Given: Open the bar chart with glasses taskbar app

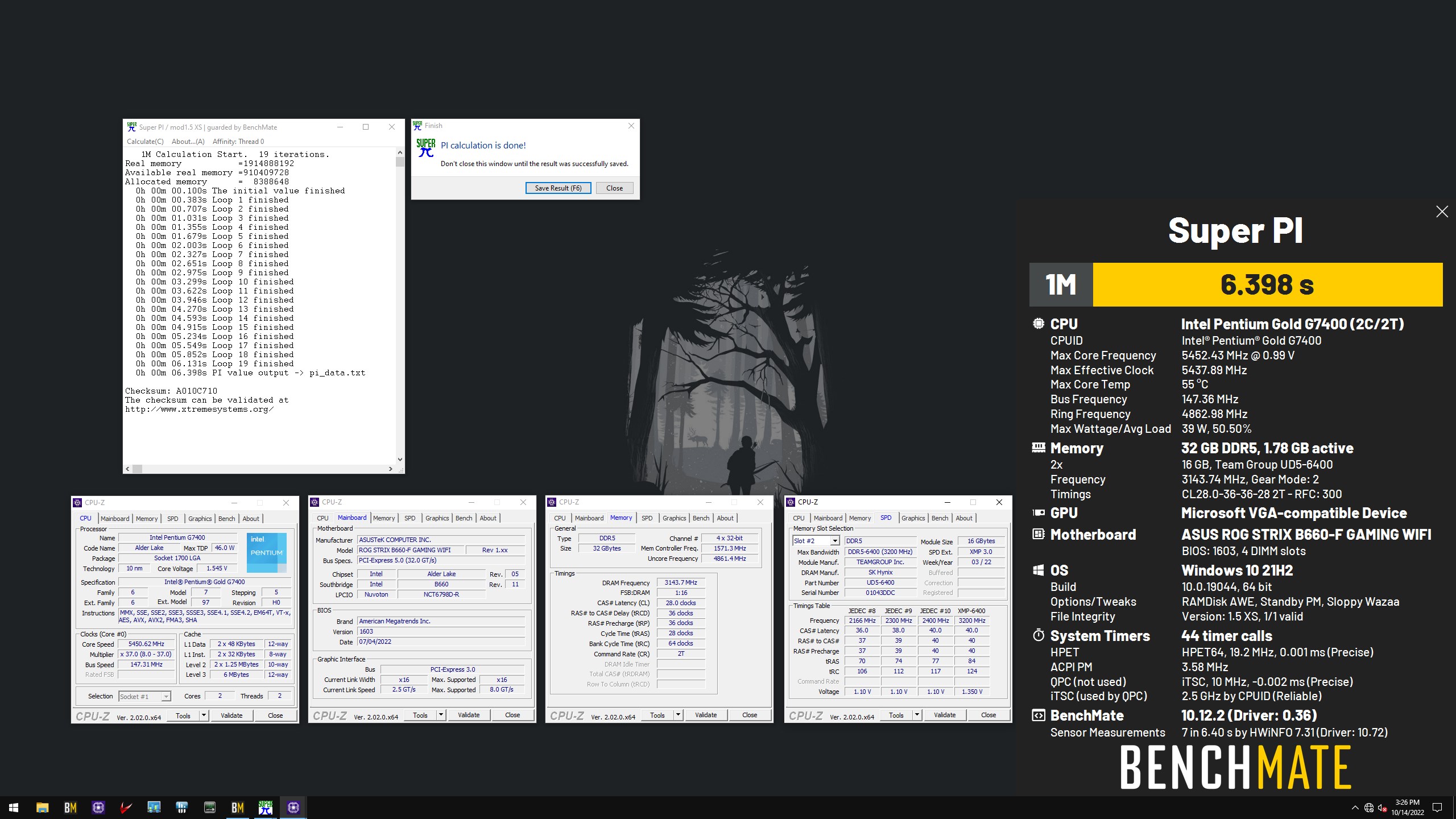Looking at the screenshot, I should [x=154, y=808].
